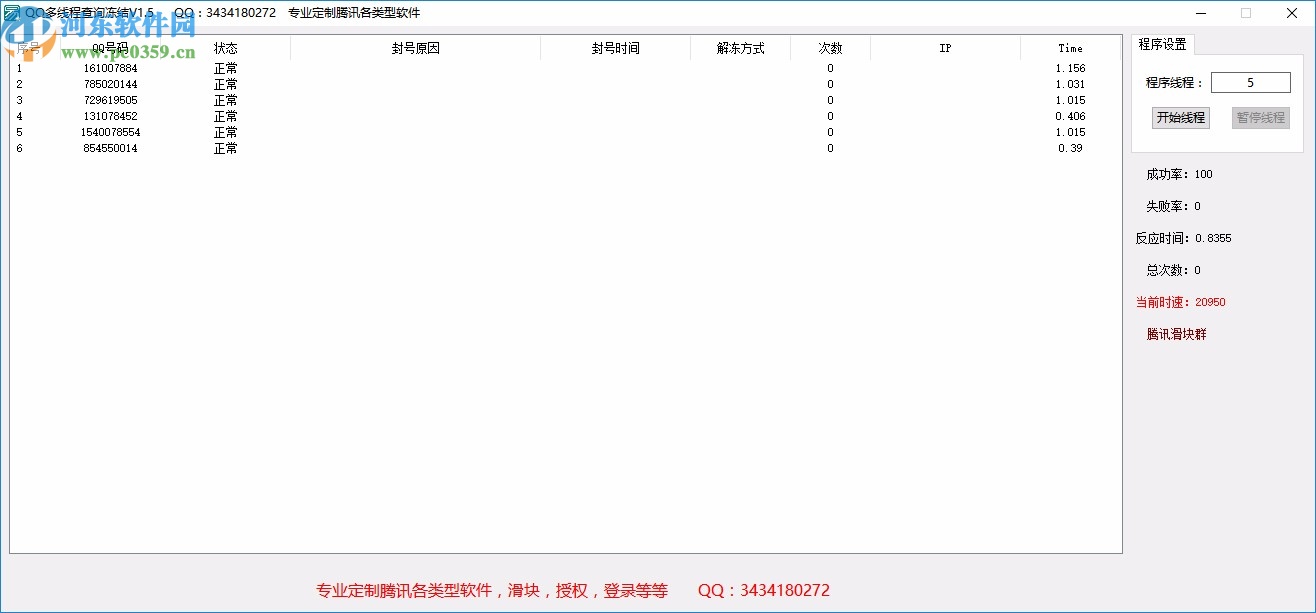Click the 解冻方式 column header
The image size is (1316, 613).
click(738, 47)
